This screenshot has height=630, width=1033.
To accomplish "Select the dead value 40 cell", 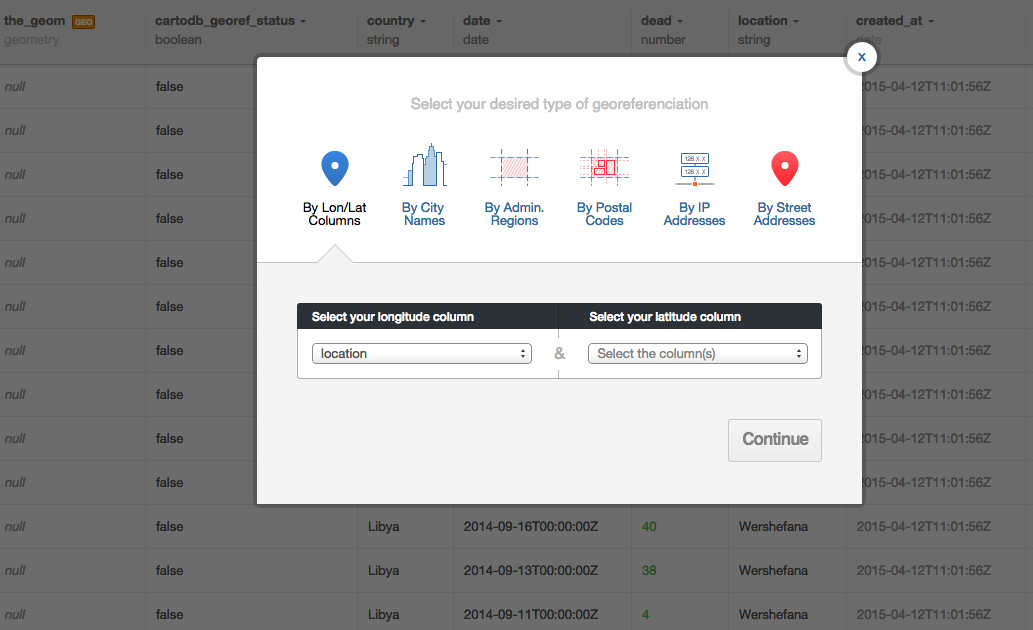I will click(649, 527).
